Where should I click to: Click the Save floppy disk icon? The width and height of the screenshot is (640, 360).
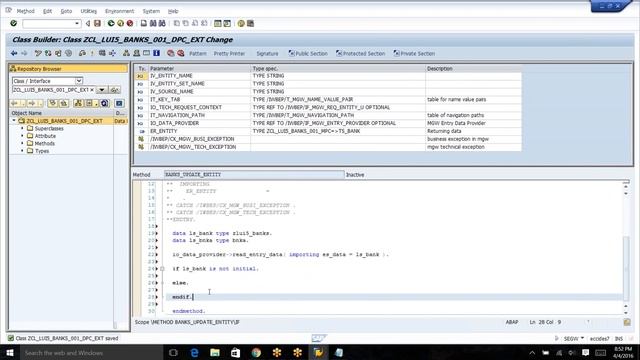click(97, 23)
